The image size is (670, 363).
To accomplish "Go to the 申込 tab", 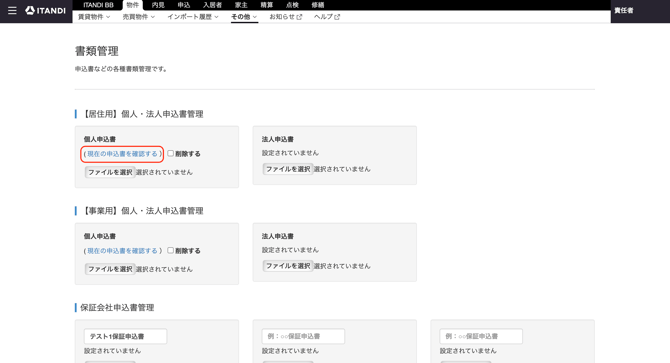I will point(184,5).
